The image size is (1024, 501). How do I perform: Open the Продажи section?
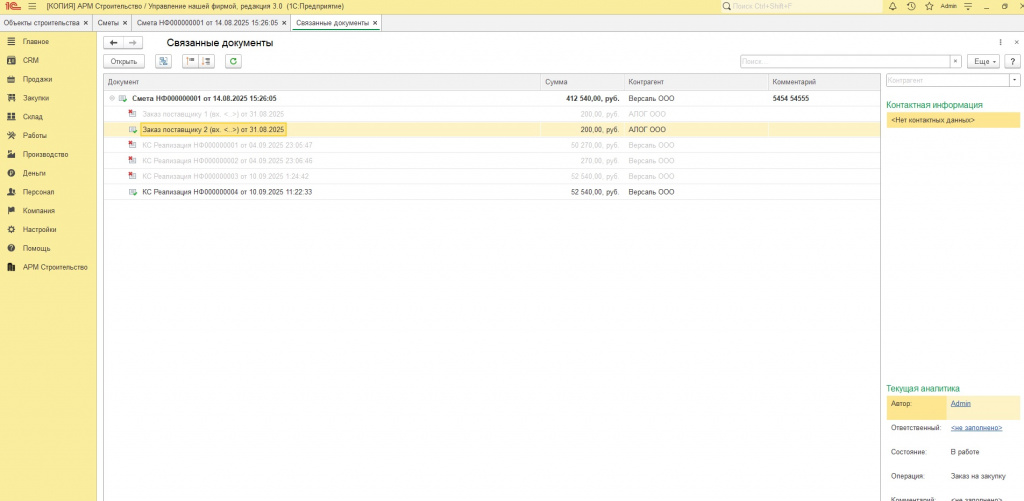click(37, 79)
